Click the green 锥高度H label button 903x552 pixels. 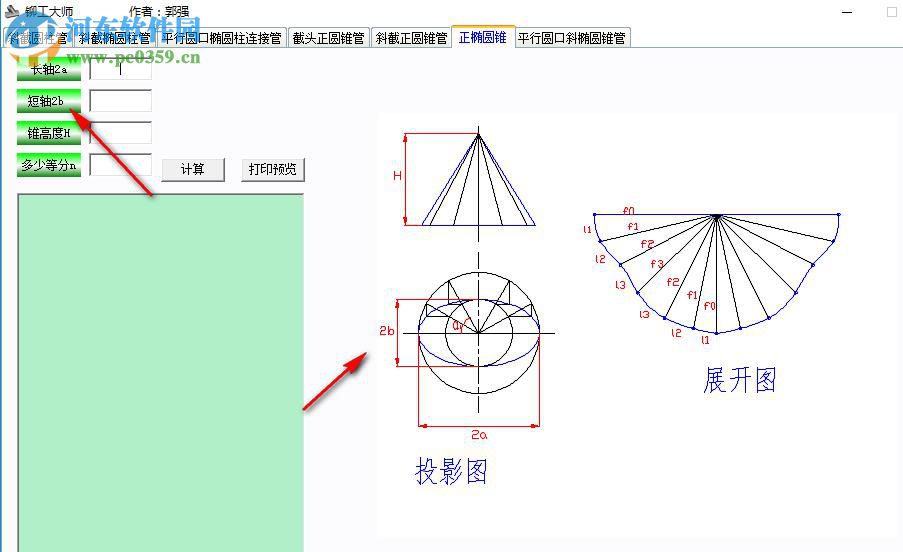tap(49, 133)
